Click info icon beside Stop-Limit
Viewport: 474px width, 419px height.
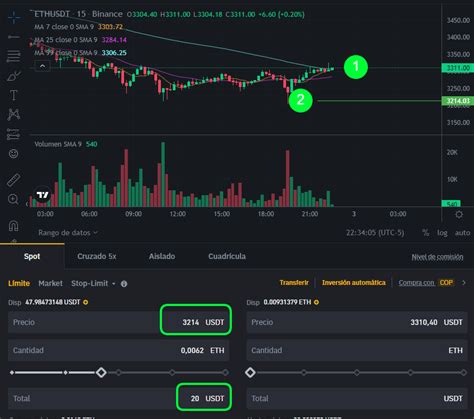click(x=124, y=284)
